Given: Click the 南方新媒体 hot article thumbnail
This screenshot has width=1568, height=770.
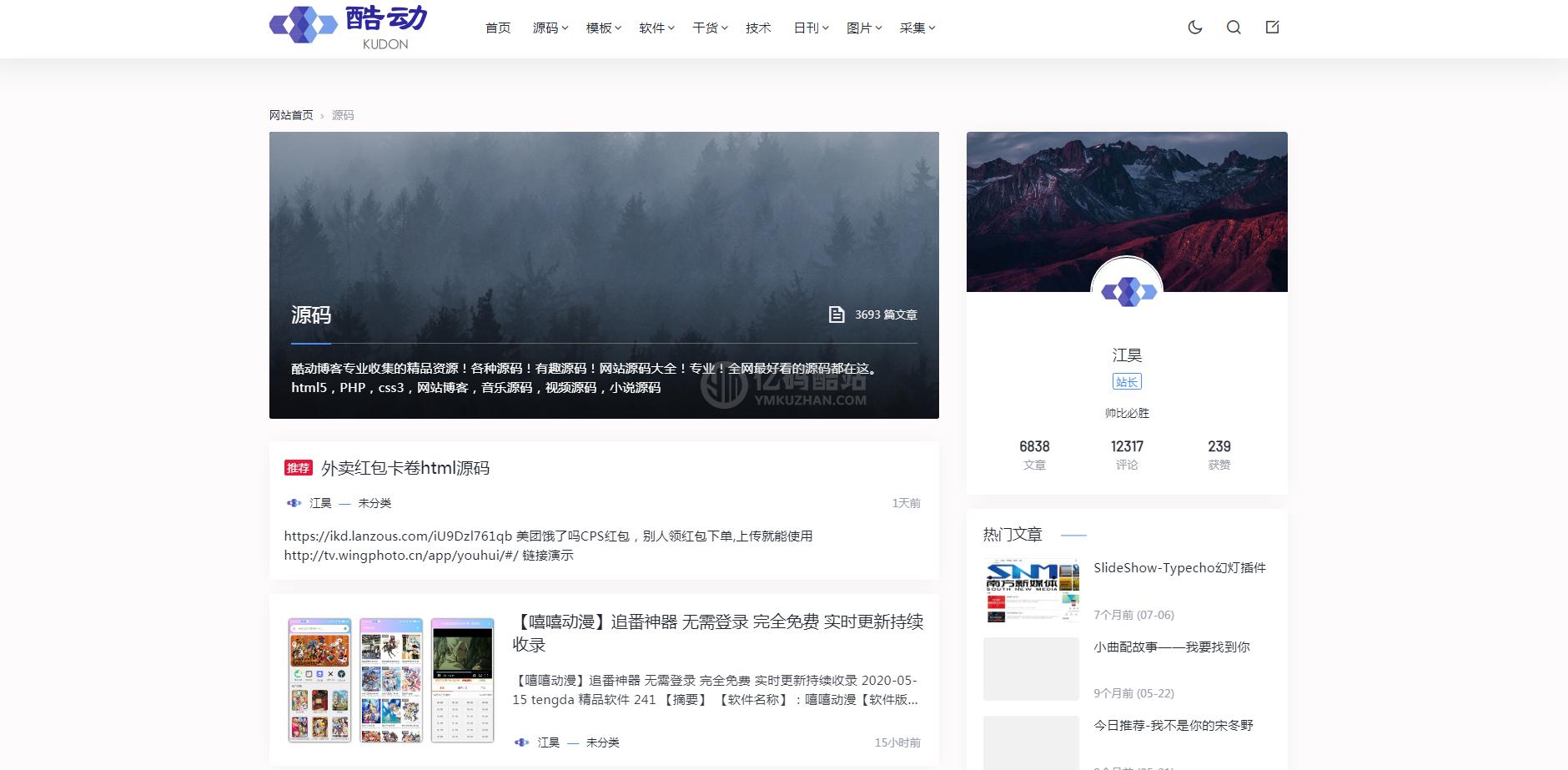Looking at the screenshot, I should tap(1031, 591).
